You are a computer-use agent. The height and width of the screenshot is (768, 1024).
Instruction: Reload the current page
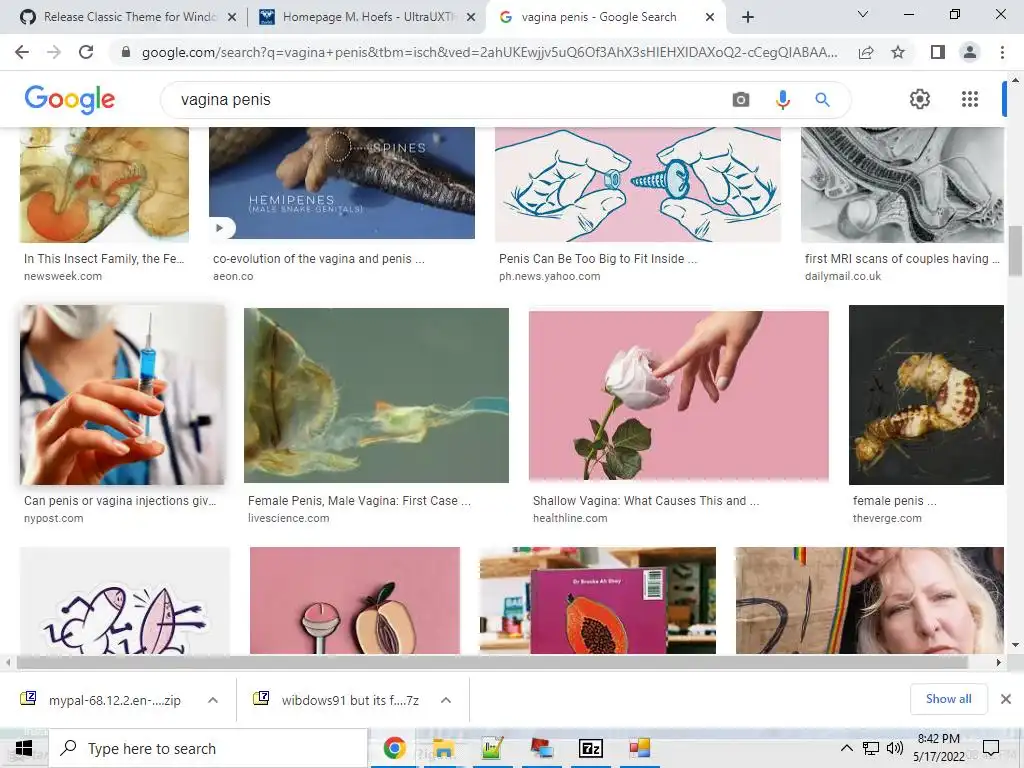click(x=86, y=52)
